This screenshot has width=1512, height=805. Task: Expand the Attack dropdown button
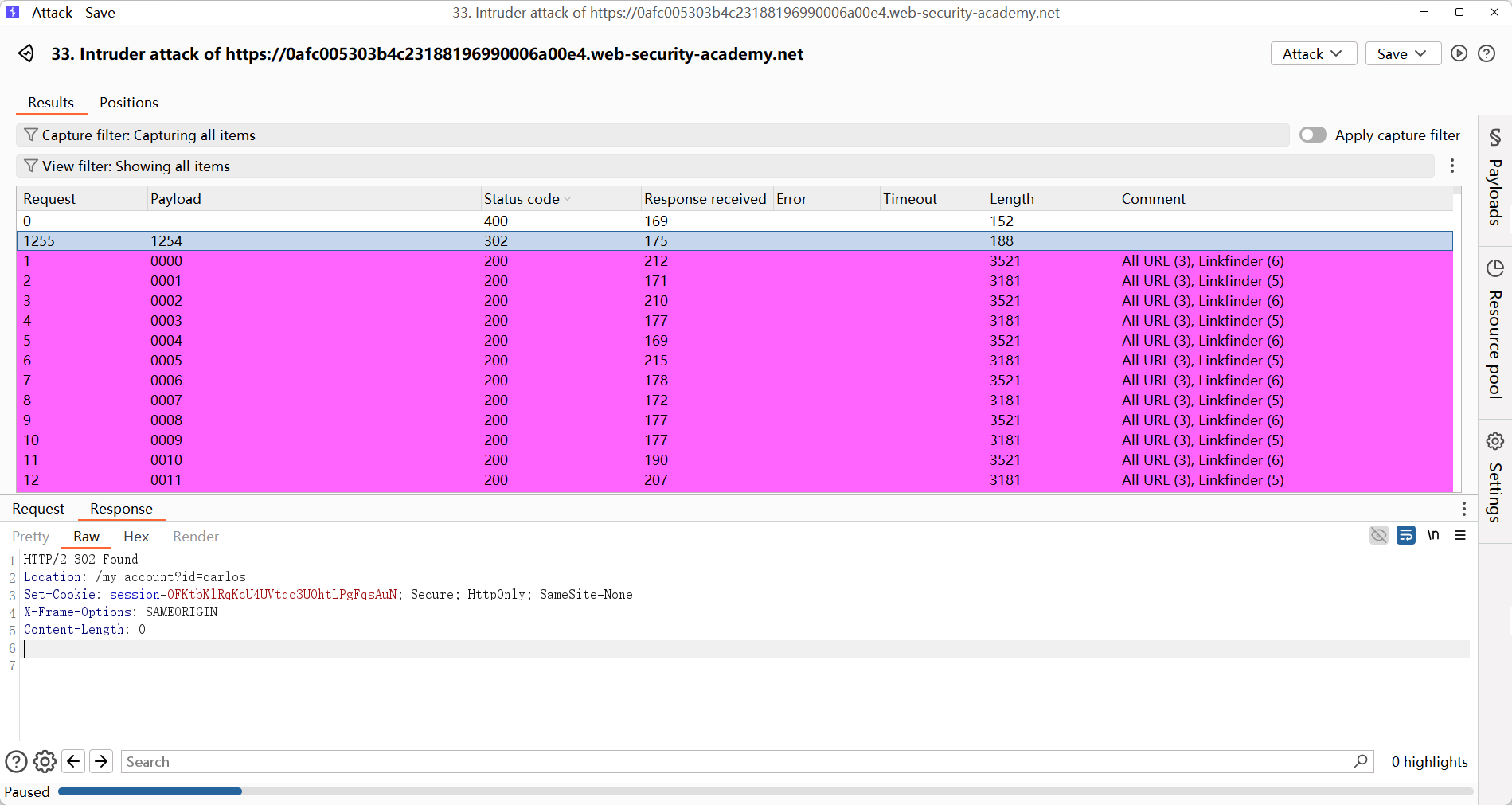[1313, 54]
